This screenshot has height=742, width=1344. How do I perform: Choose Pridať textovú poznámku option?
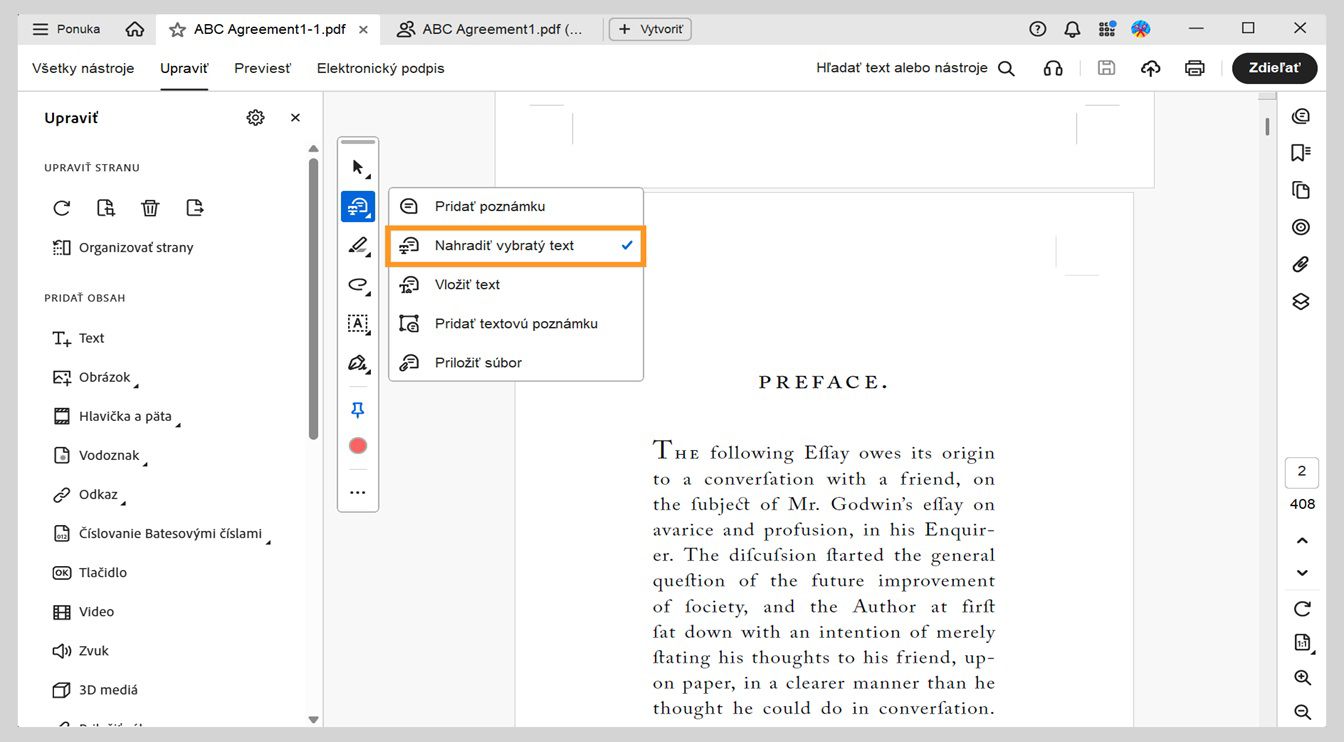tap(516, 323)
